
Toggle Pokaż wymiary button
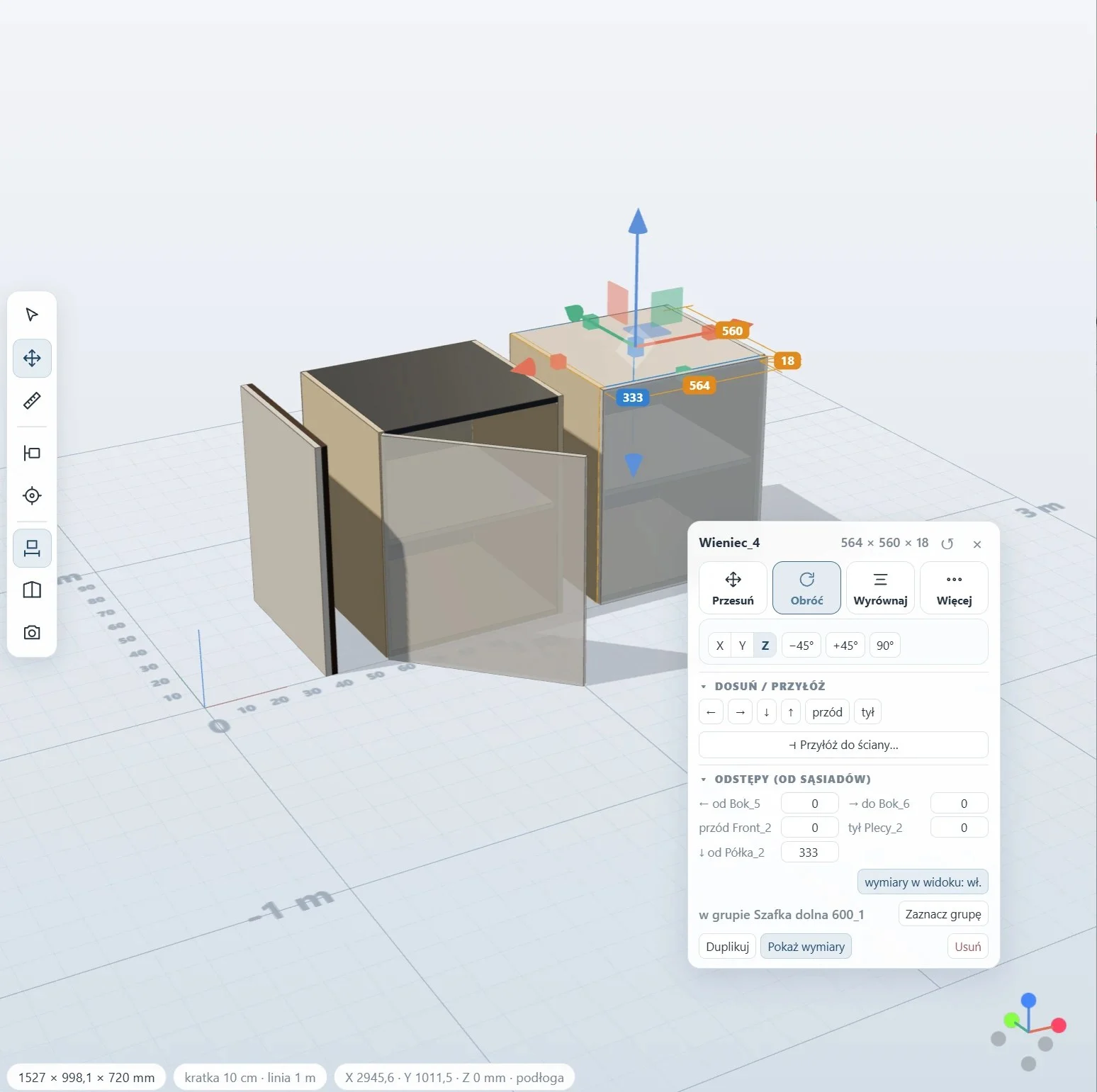806,947
